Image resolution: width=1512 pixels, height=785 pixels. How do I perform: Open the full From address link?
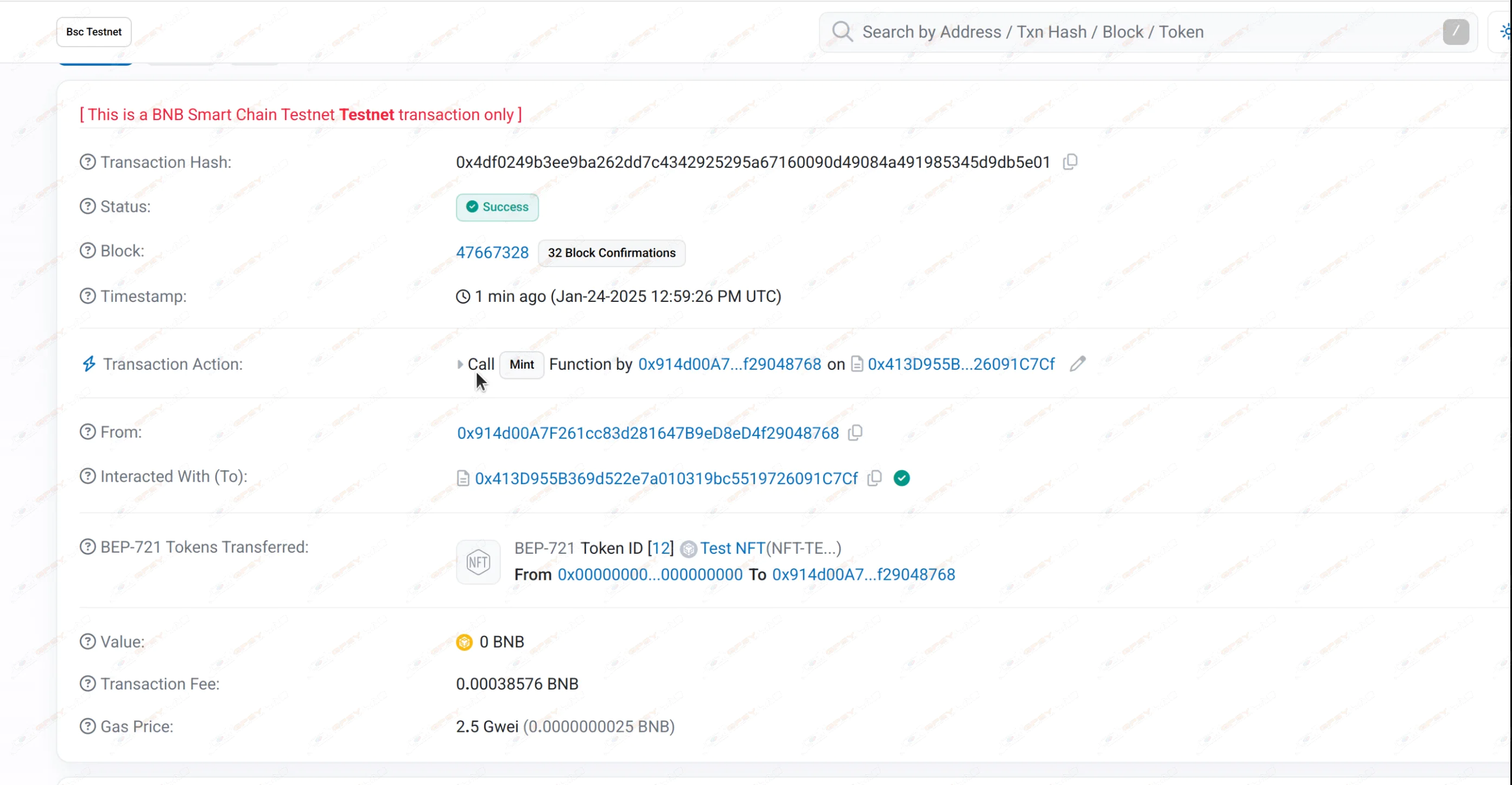(x=647, y=433)
